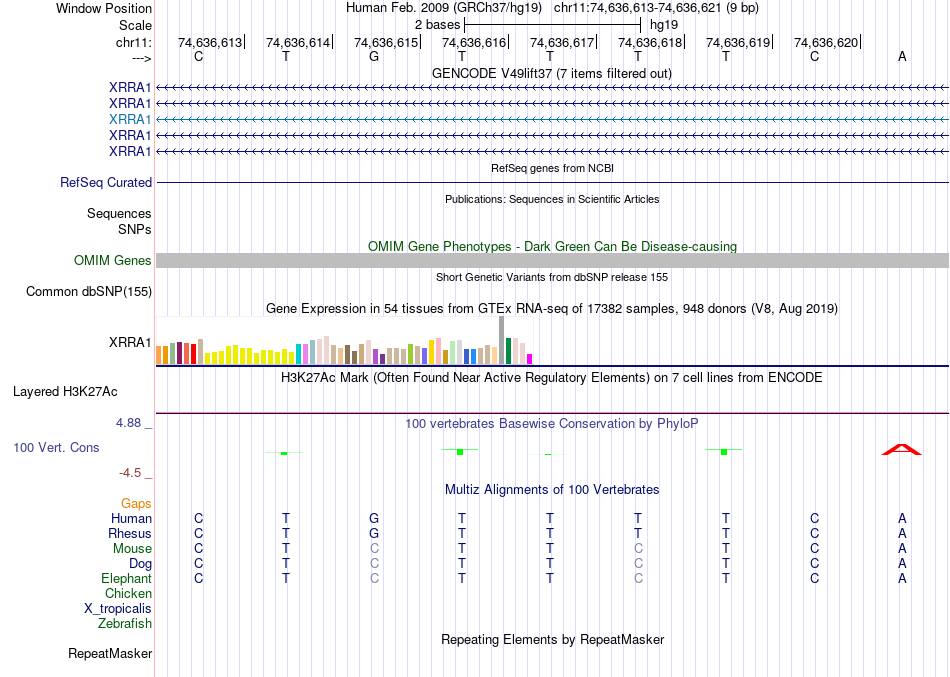950x677 pixels.
Task: Select the Zebrafish alignment row label
Action: pos(125,624)
